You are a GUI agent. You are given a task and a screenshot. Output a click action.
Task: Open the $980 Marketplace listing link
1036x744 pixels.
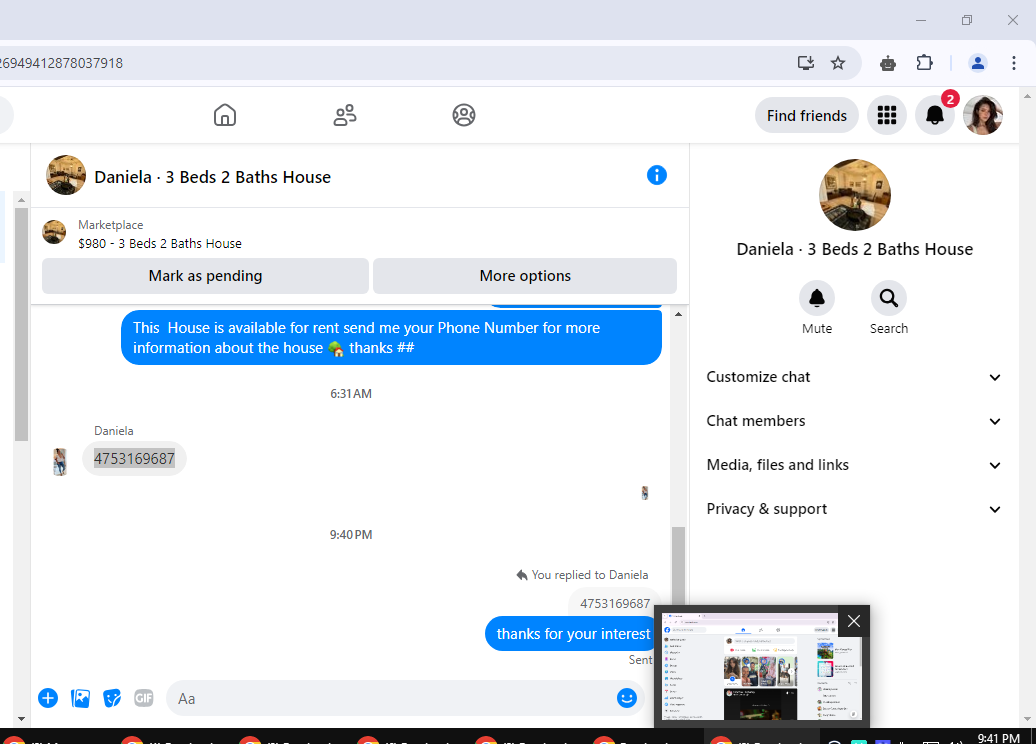click(x=159, y=244)
